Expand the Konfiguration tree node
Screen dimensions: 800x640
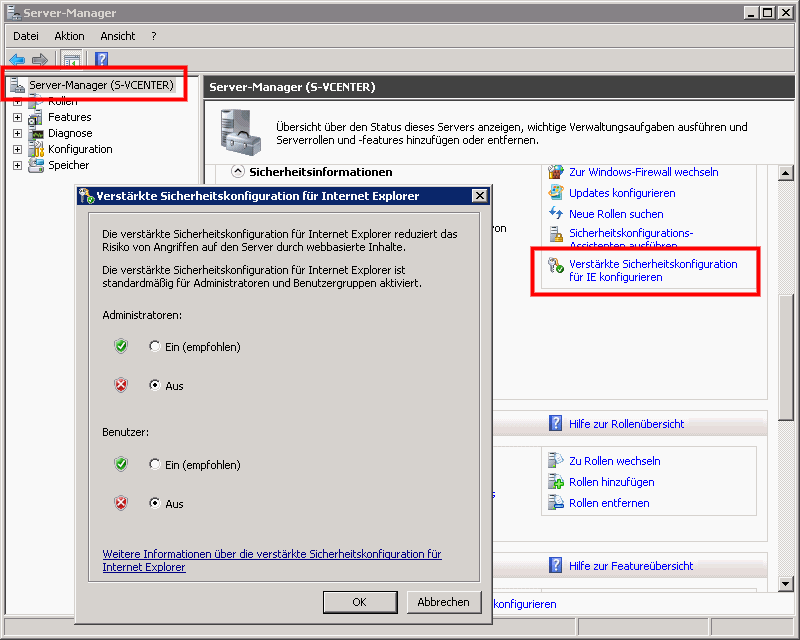(x=17, y=149)
